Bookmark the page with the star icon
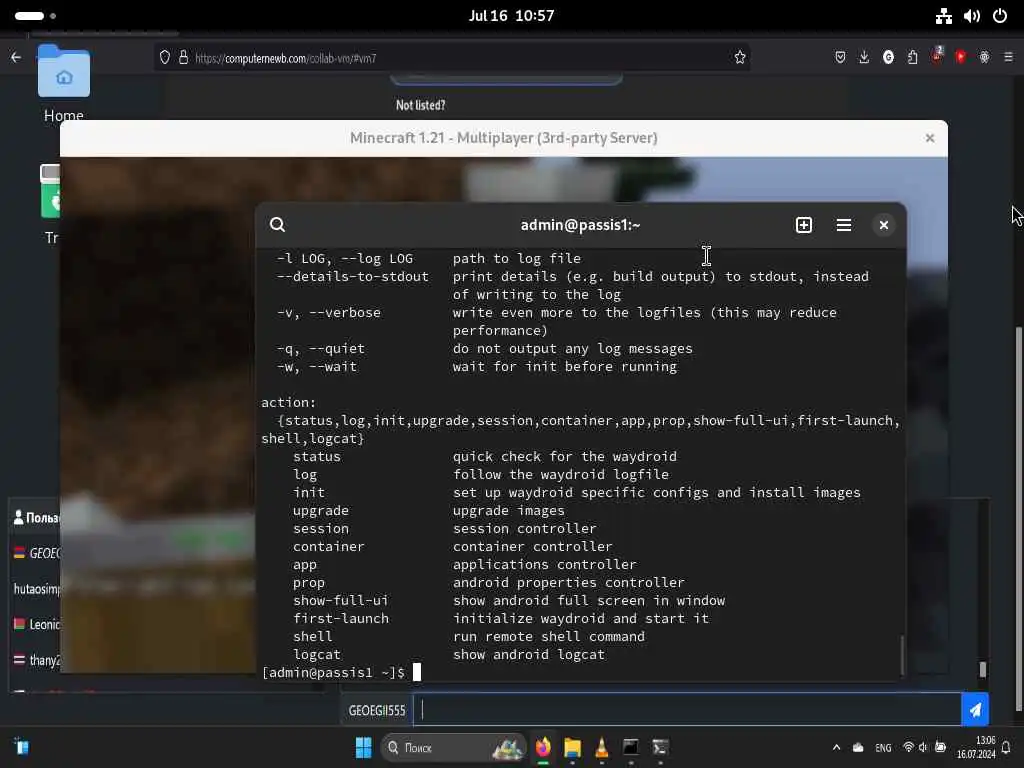This screenshot has height=768, width=1024. (739, 57)
